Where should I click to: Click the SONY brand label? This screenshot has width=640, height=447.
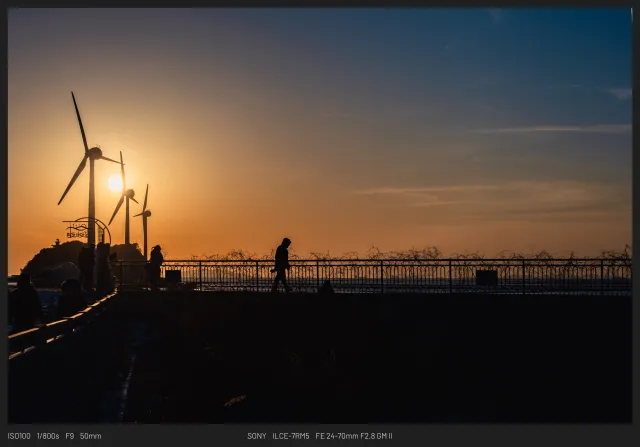[257, 436]
